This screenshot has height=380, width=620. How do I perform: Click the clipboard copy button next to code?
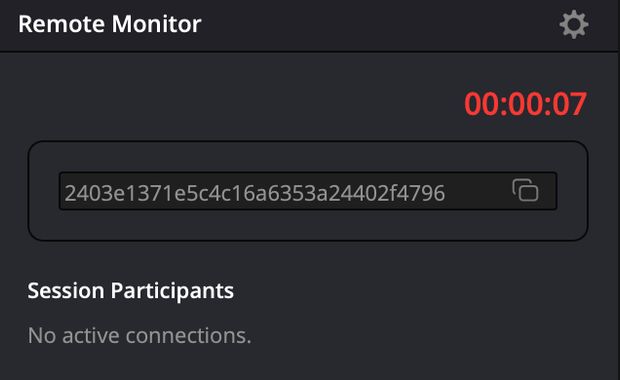(x=525, y=190)
